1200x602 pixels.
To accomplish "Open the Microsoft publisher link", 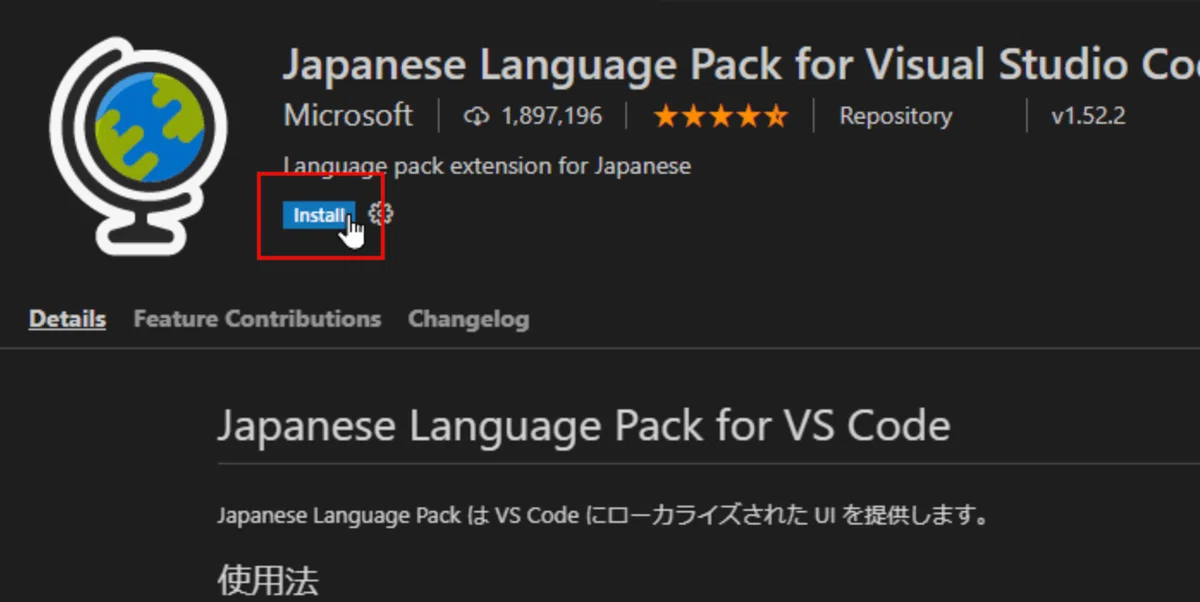I will point(348,115).
